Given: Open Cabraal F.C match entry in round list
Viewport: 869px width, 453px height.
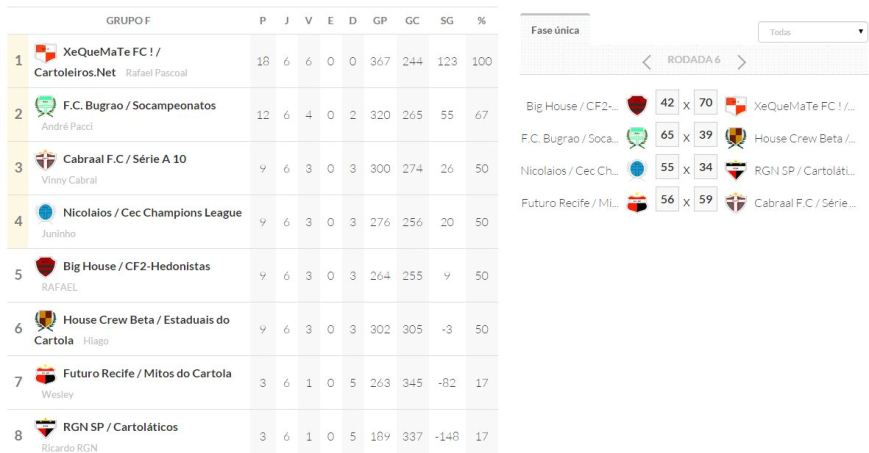Looking at the screenshot, I should pyautogui.click(x=806, y=203).
